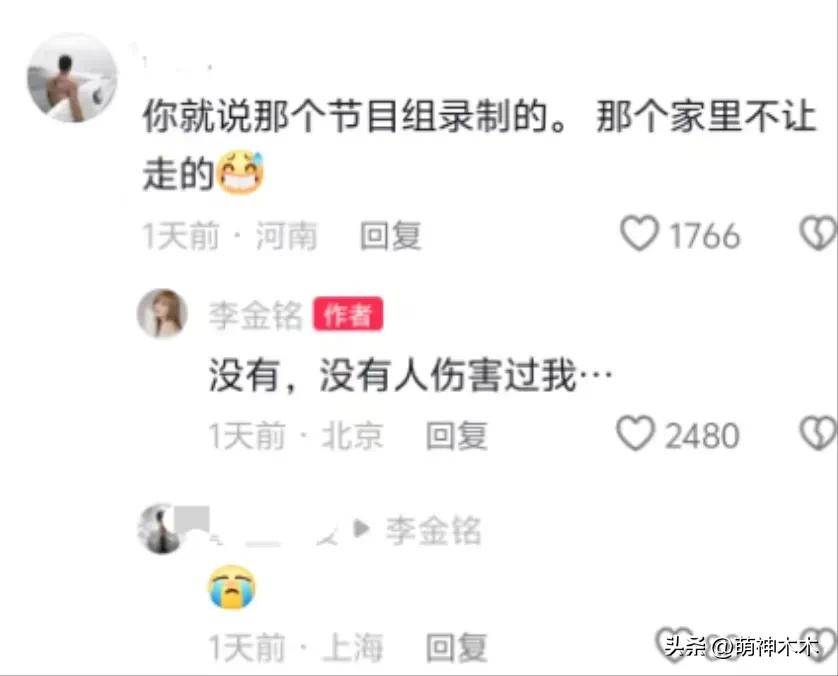
Task: Like the Henan user's comment with 1766 likes
Action: (639, 233)
